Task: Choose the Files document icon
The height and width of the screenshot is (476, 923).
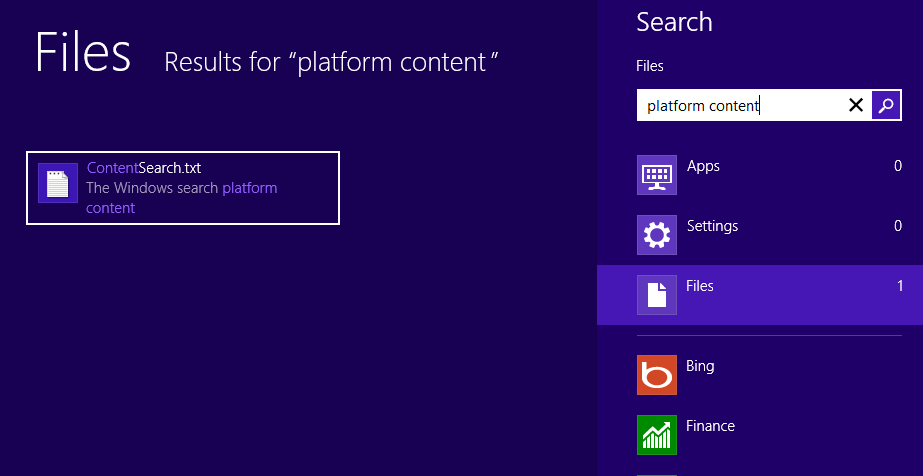Action: pyautogui.click(x=657, y=295)
